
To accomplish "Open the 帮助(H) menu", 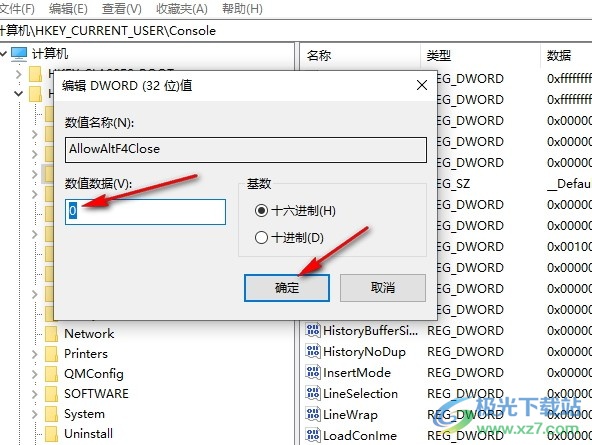I will 242,8.
